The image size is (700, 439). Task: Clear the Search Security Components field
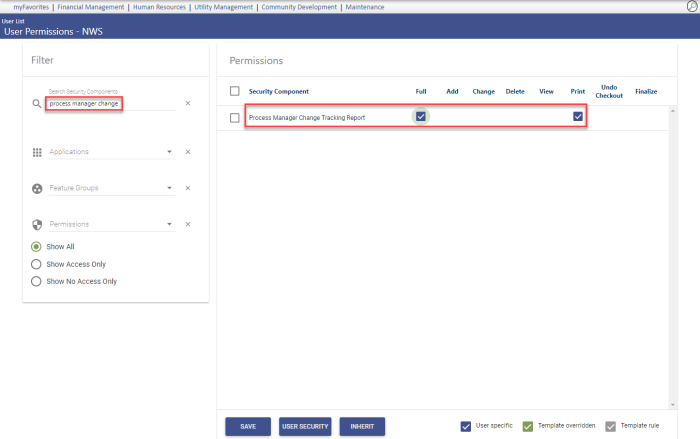click(188, 103)
